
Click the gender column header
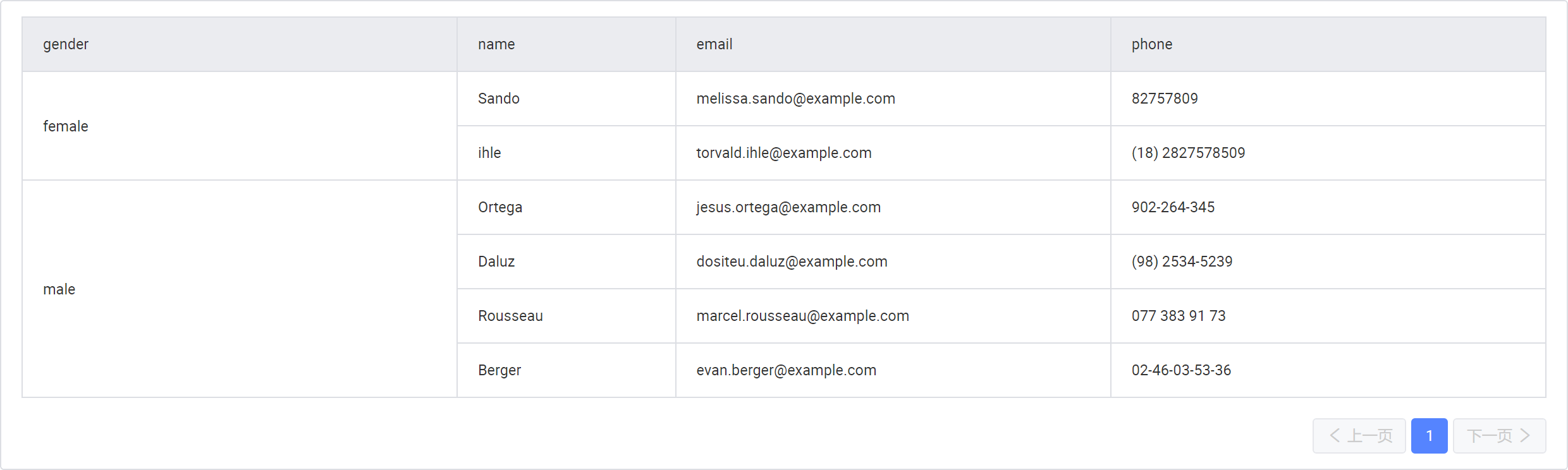[66, 44]
